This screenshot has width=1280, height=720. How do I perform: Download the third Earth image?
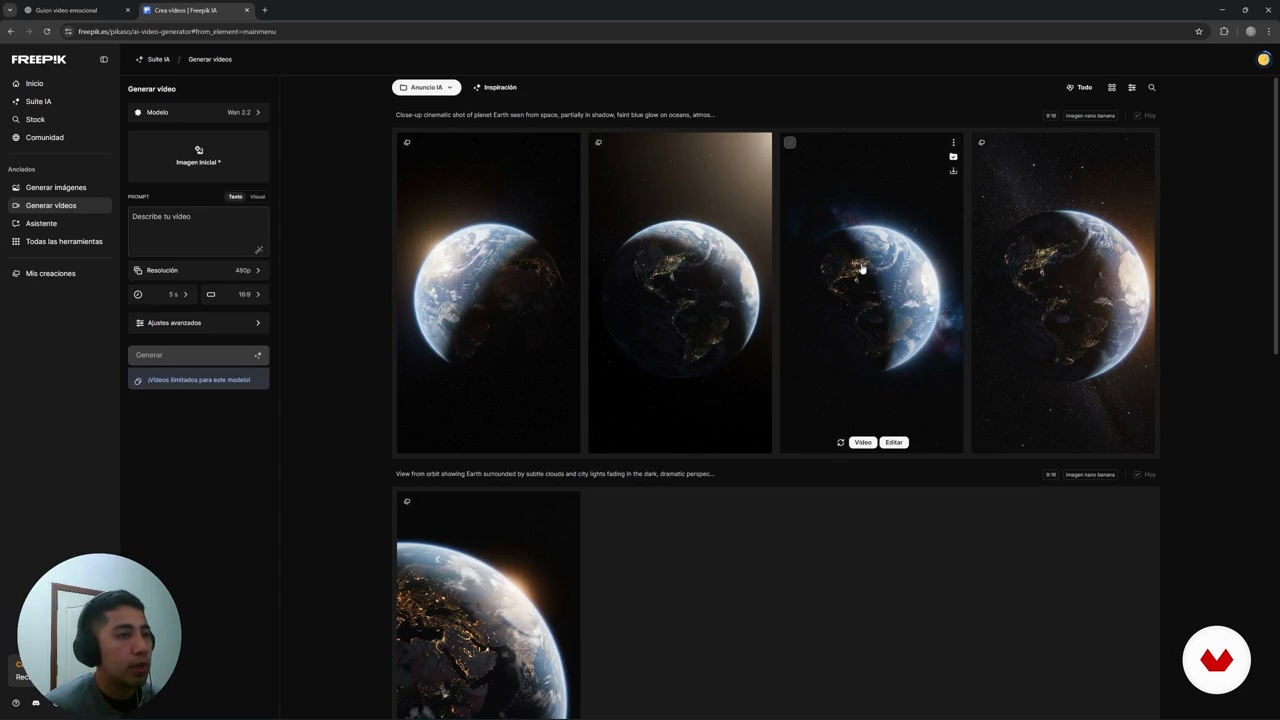[x=953, y=171]
